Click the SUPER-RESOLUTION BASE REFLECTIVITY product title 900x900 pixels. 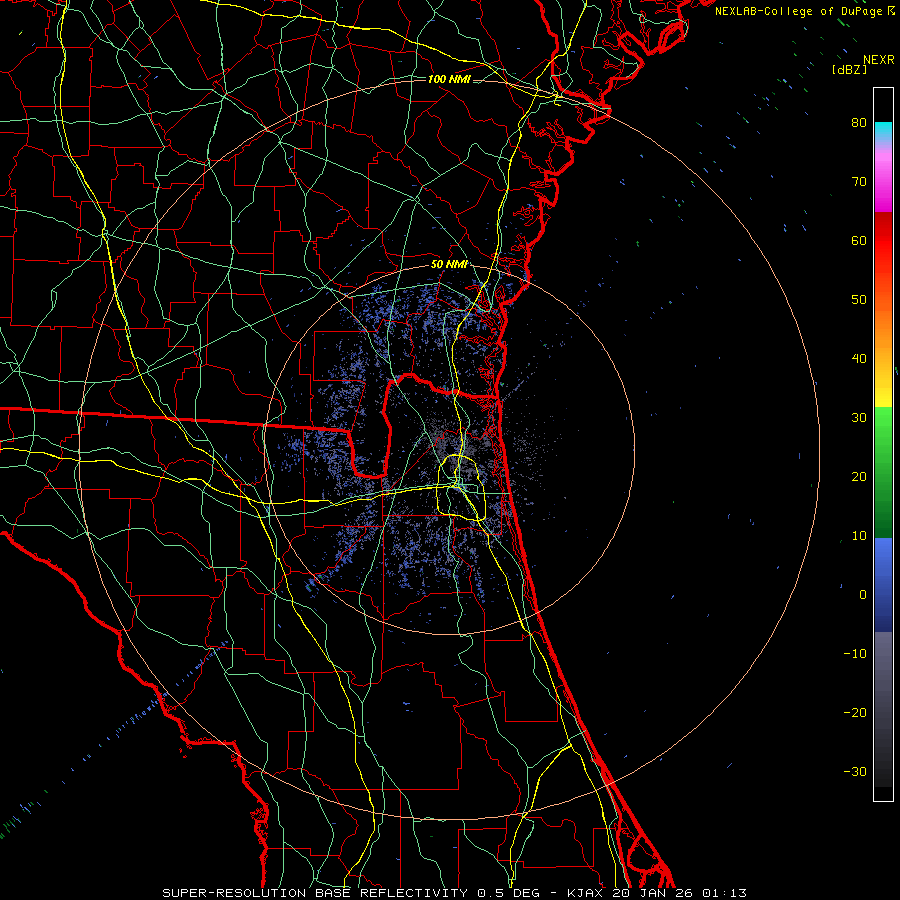pyautogui.click(x=315, y=893)
